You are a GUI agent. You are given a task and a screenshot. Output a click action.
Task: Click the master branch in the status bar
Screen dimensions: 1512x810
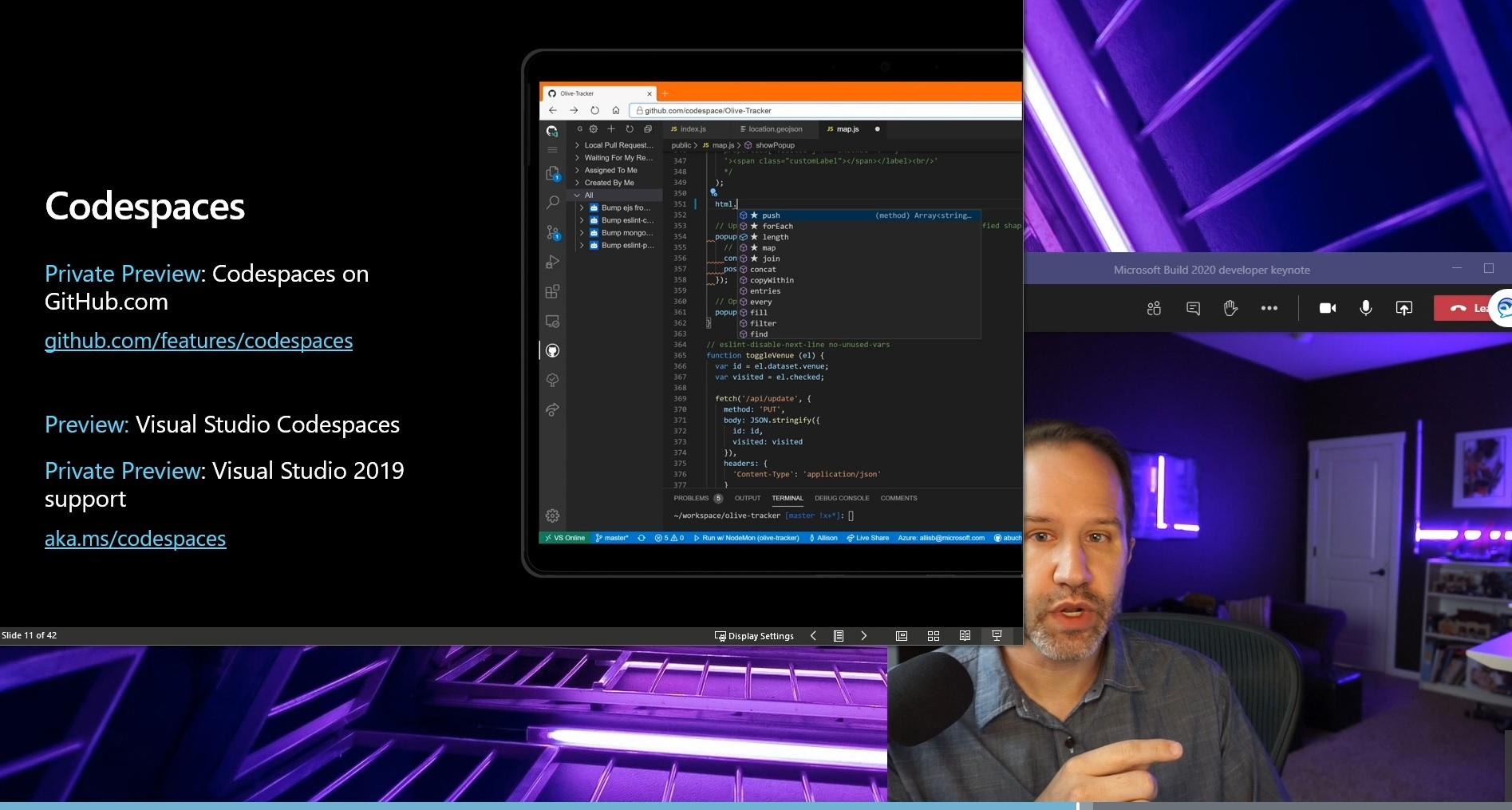coord(612,538)
